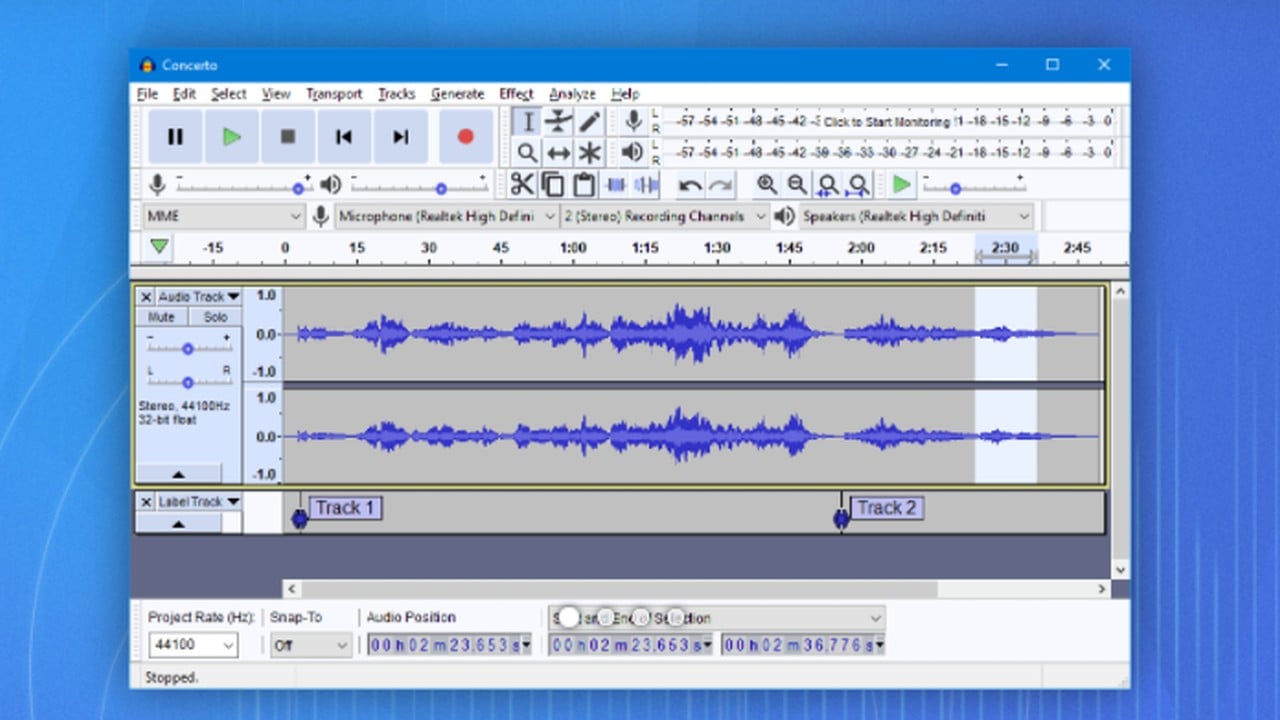
Task: Open the Generate menu
Action: 457,94
